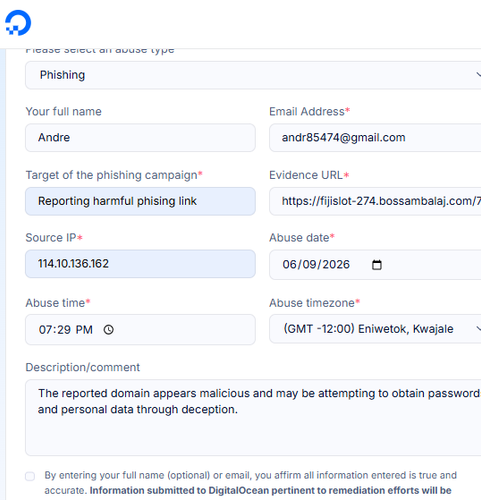
Task: Click the PM part of Abuse time
Action: 84,330
